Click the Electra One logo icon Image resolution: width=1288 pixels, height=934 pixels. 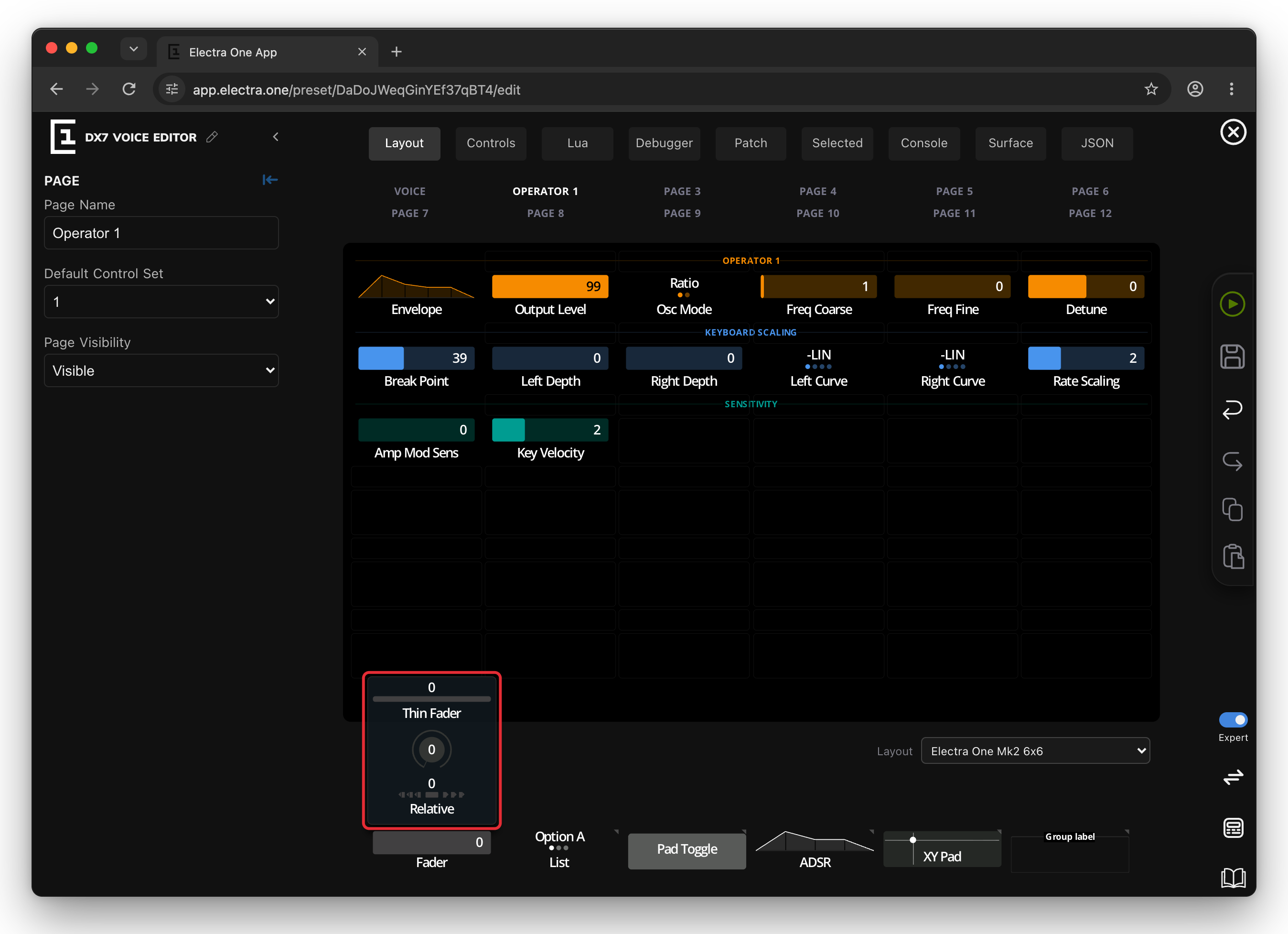(63, 136)
